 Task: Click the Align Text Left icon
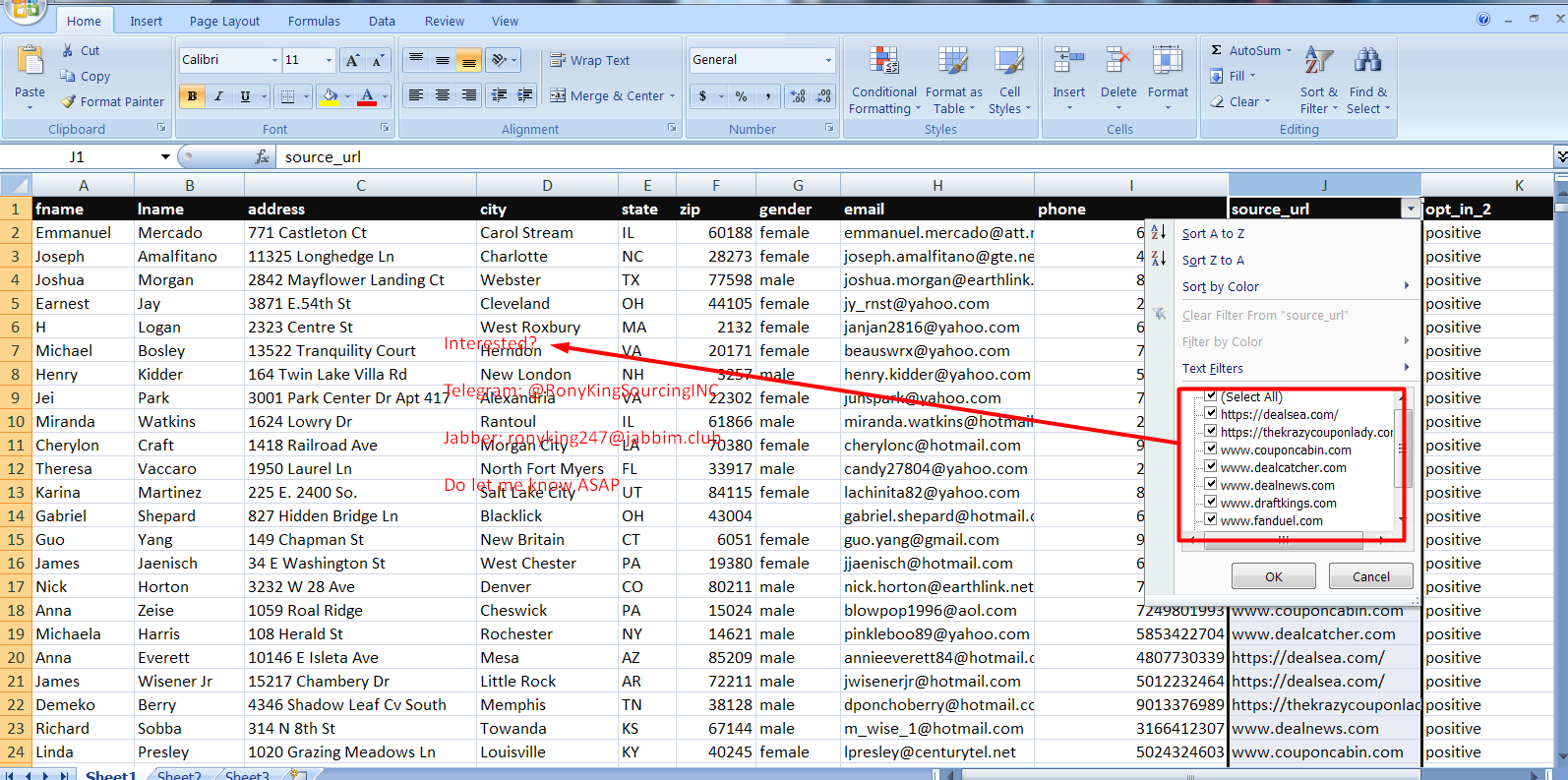tap(416, 95)
